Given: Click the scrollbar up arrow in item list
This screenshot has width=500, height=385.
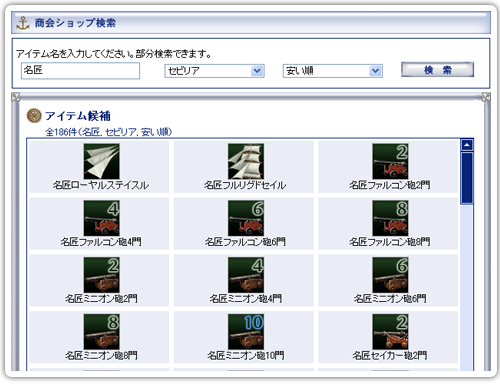Looking at the screenshot, I should pos(467,145).
